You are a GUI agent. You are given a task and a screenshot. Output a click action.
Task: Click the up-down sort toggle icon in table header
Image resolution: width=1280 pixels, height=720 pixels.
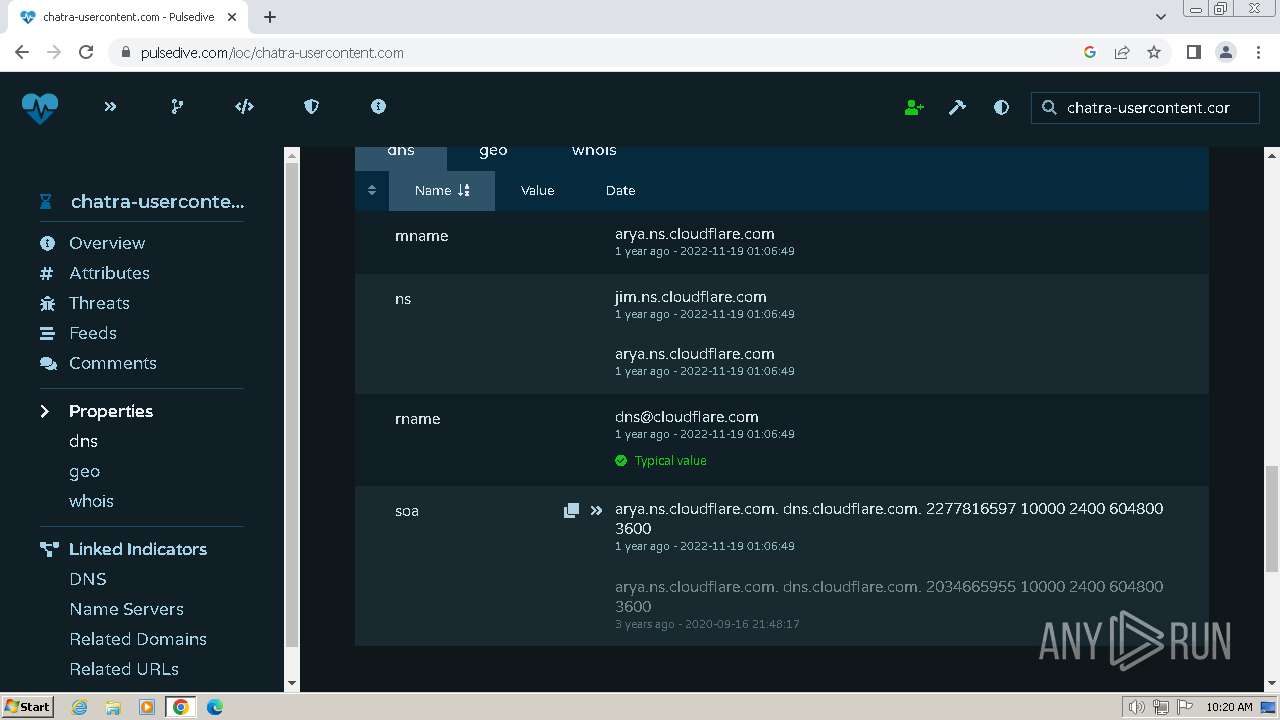coord(372,190)
